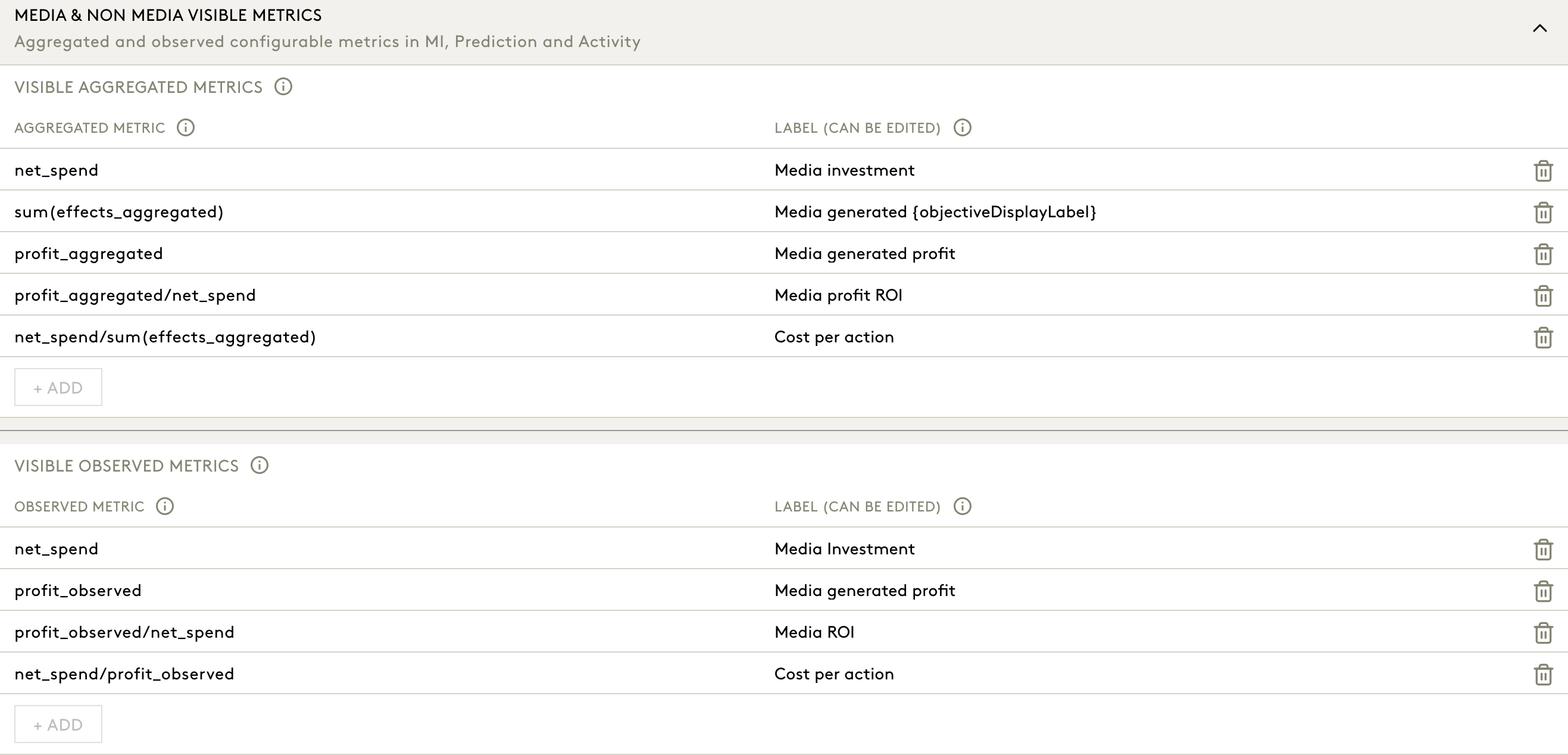Delete the Media profit ROI row
The image size is (1568, 755).
(1543, 296)
